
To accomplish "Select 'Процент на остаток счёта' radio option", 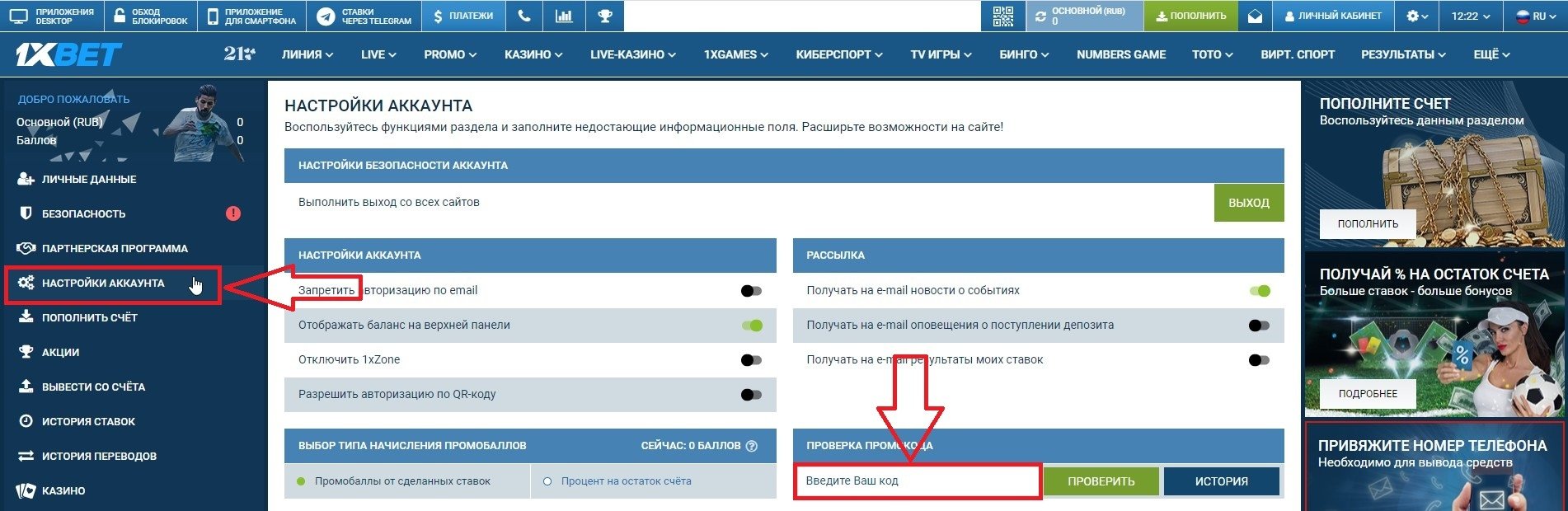I will [x=547, y=481].
